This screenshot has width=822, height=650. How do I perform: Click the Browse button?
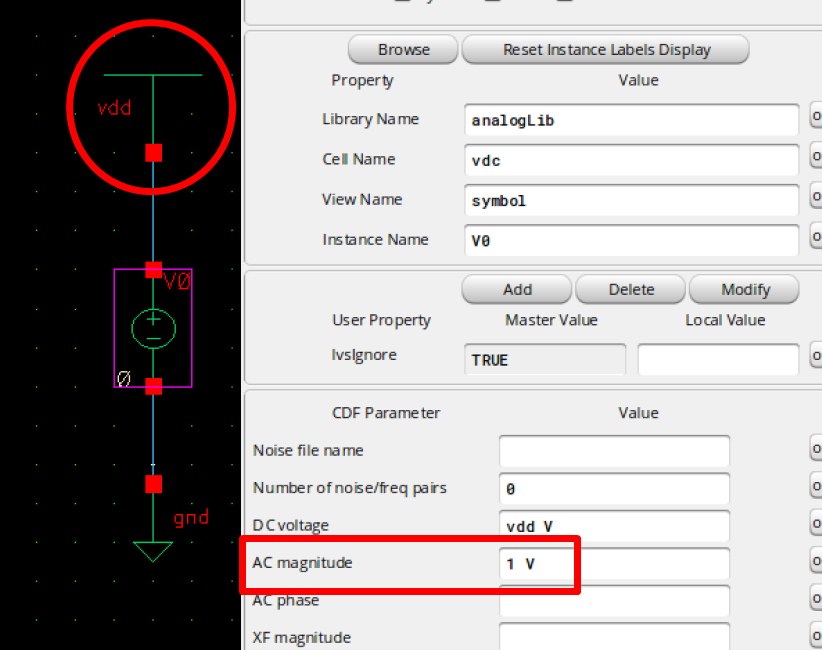(403, 50)
